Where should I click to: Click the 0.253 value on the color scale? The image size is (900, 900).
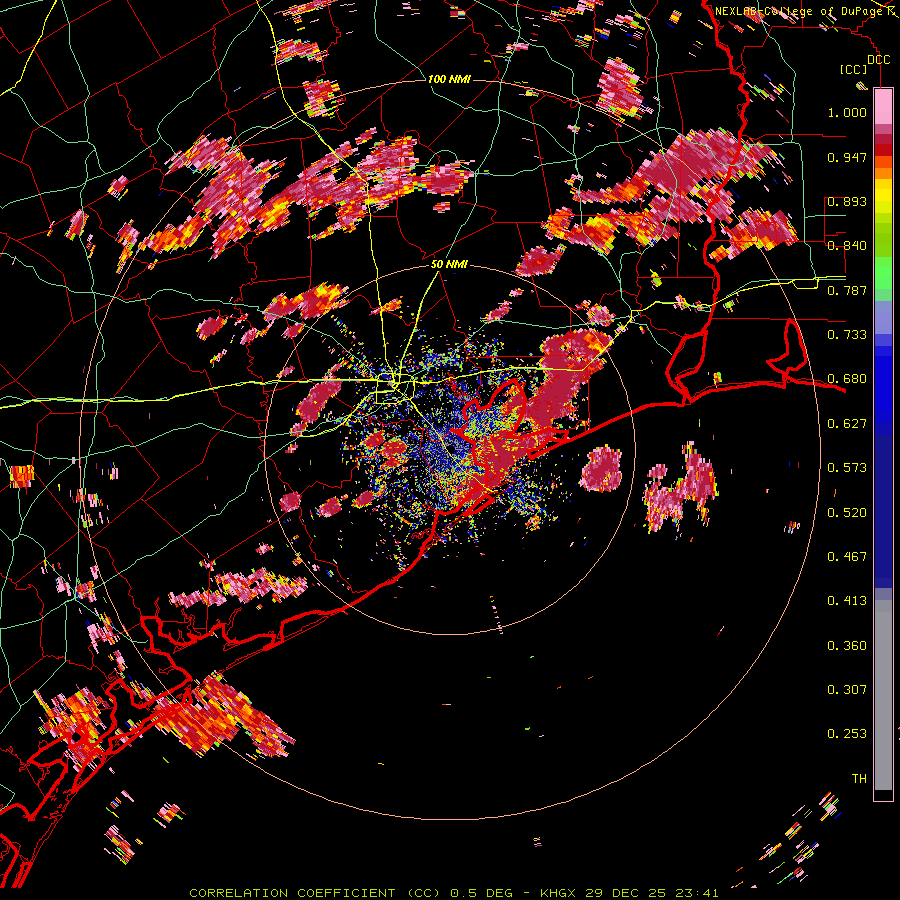[x=847, y=734]
